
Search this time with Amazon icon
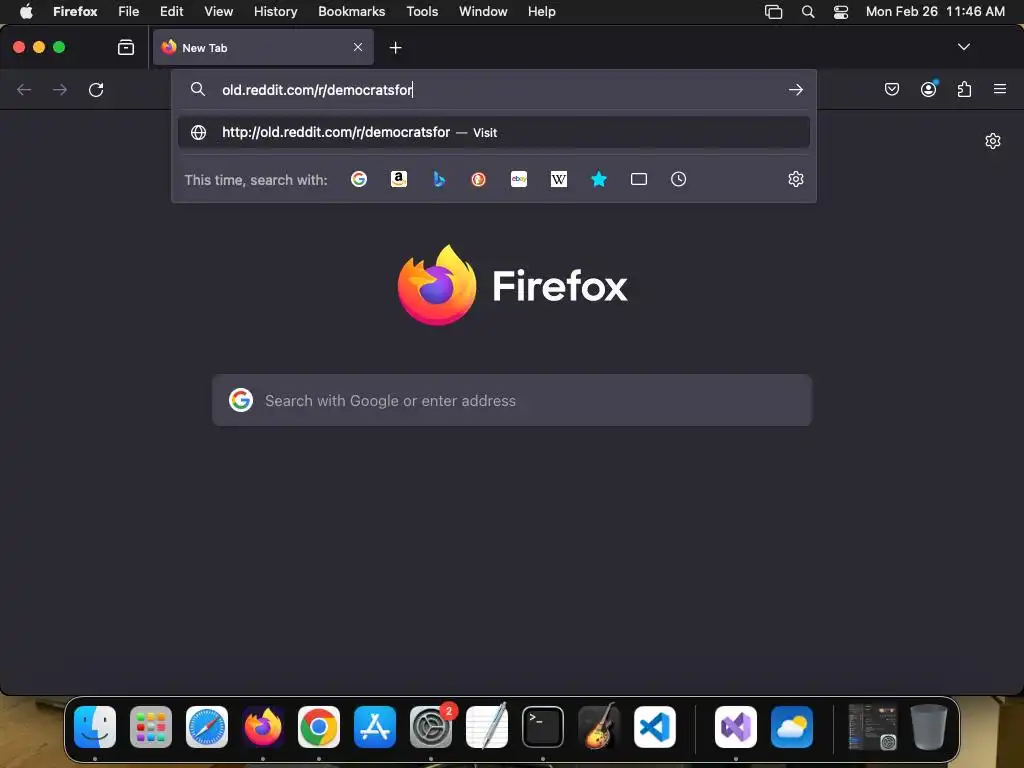(x=398, y=179)
